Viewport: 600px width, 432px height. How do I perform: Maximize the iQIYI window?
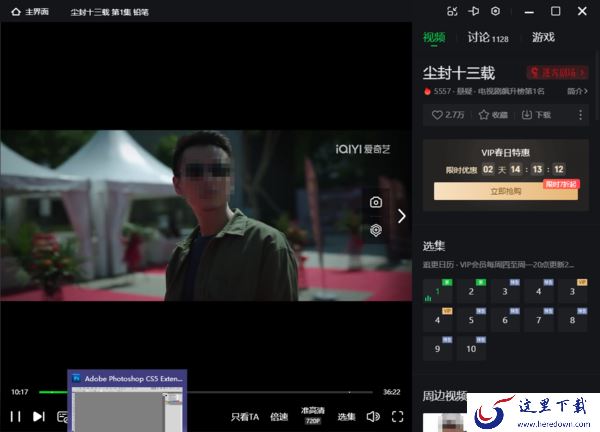click(556, 11)
